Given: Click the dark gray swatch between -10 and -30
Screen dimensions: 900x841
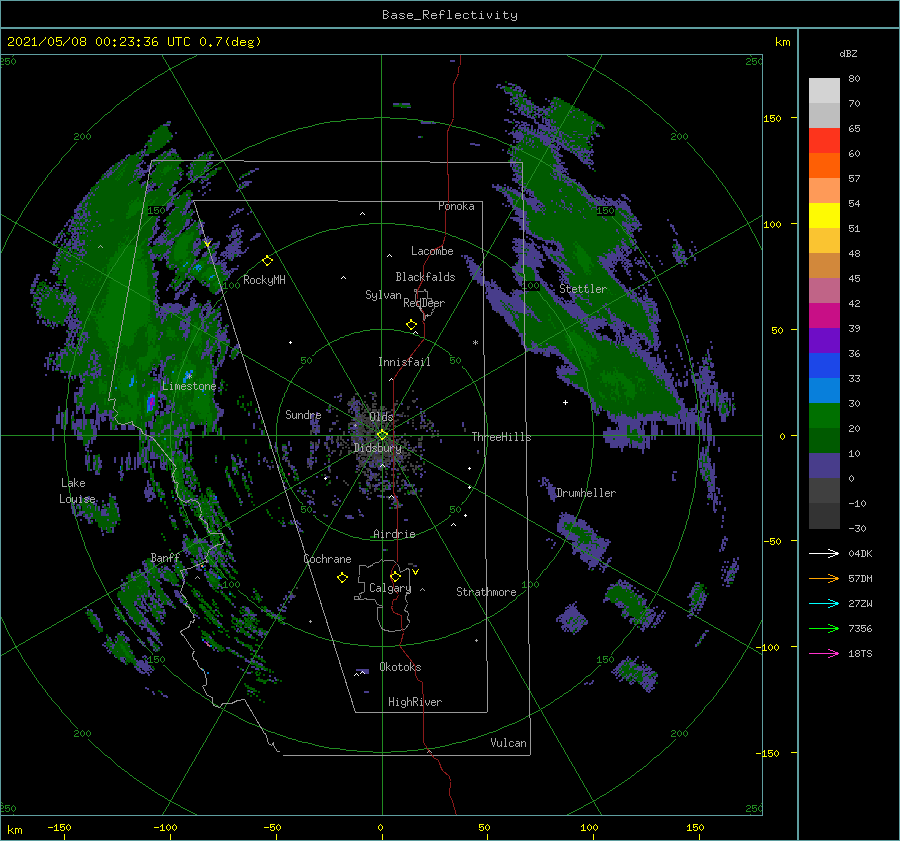Looking at the screenshot, I should tap(824, 516).
